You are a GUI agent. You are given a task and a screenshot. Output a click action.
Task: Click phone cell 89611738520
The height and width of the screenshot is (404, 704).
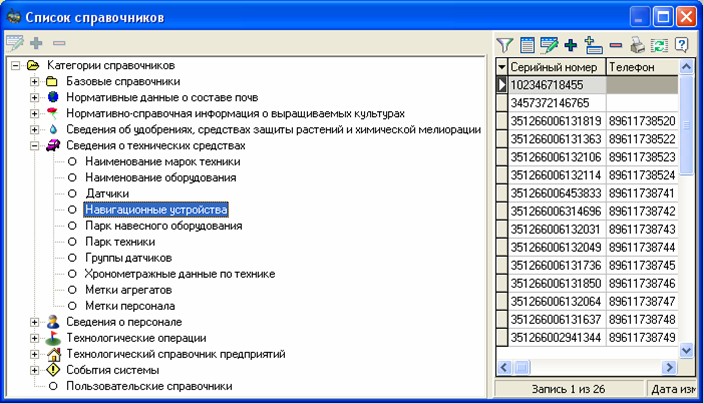point(642,121)
